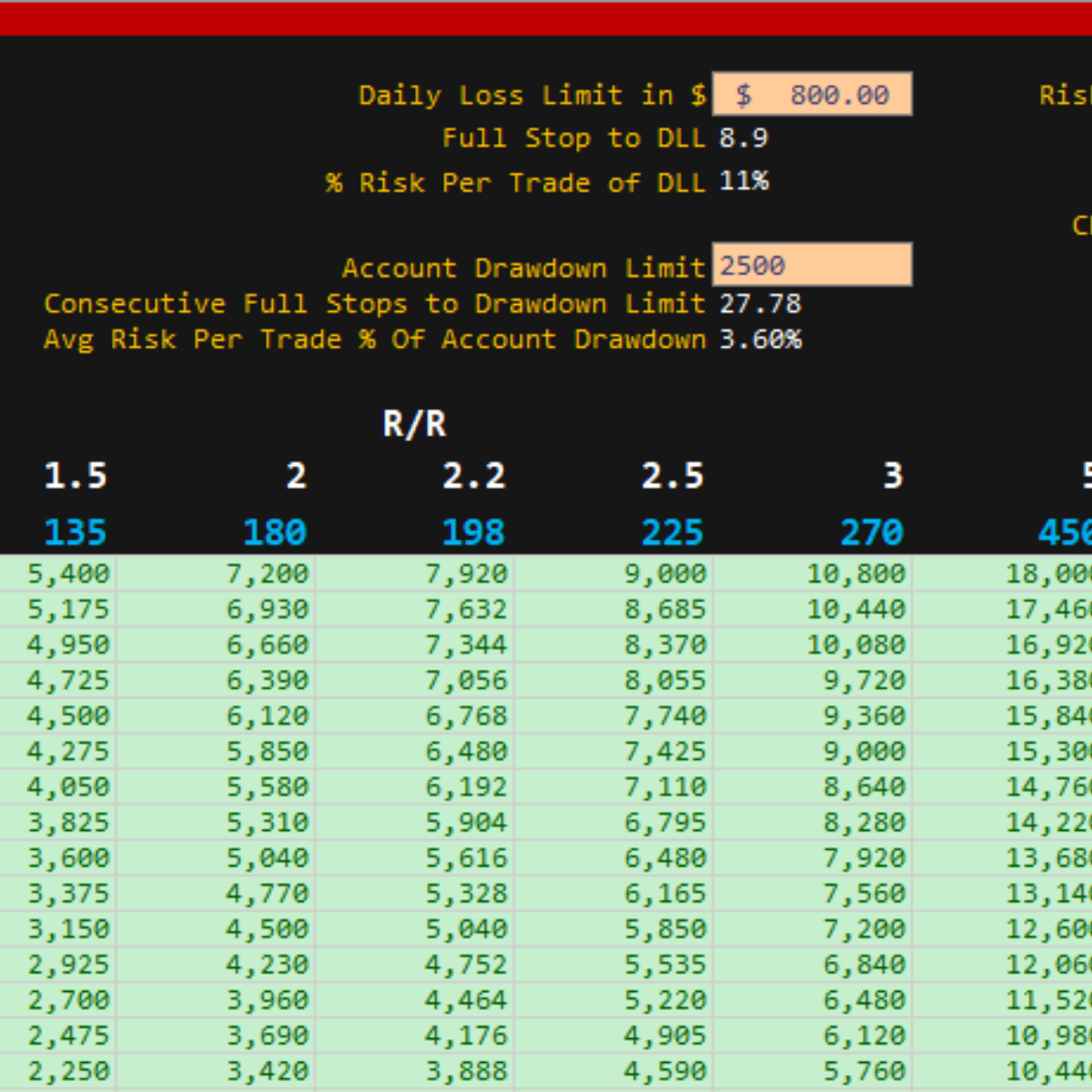Select cell with value 5,310

[x=216, y=822]
